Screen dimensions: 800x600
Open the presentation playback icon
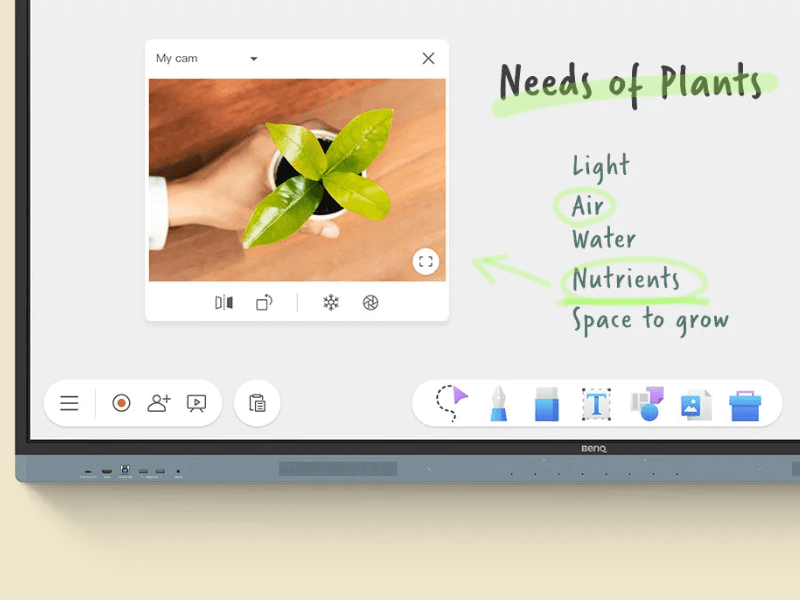(196, 404)
